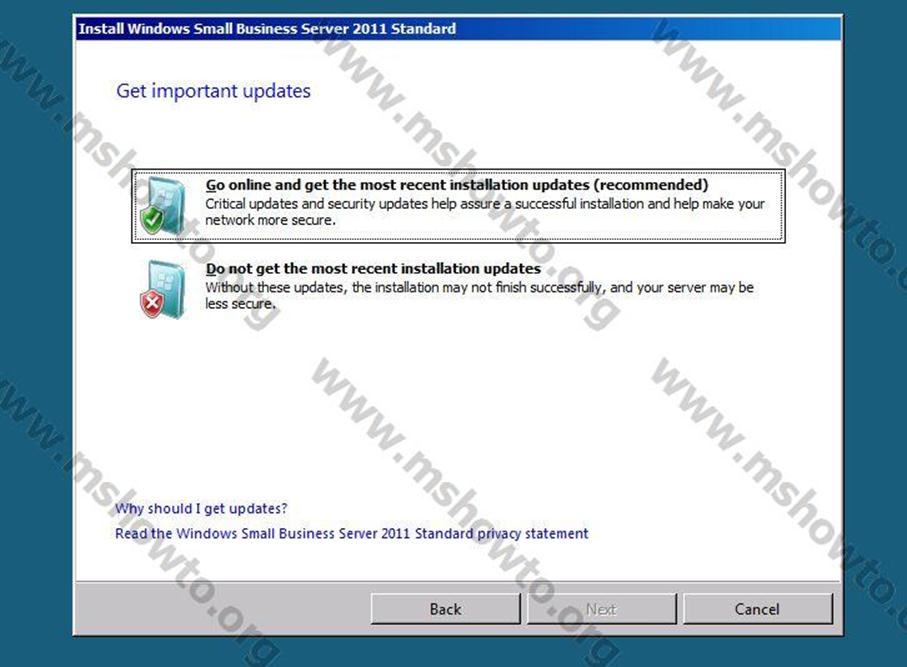Click the 'Install Windows Small Business Server 2011 Standard' title bar
This screenshot has height=667, width=907.
click(x=458, y=28)
